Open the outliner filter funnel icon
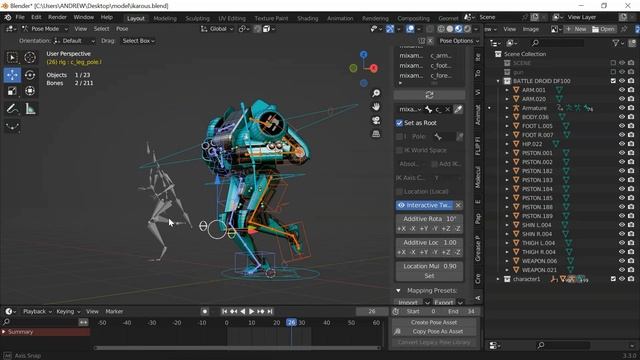640x360 pixels. pos(616,43)
